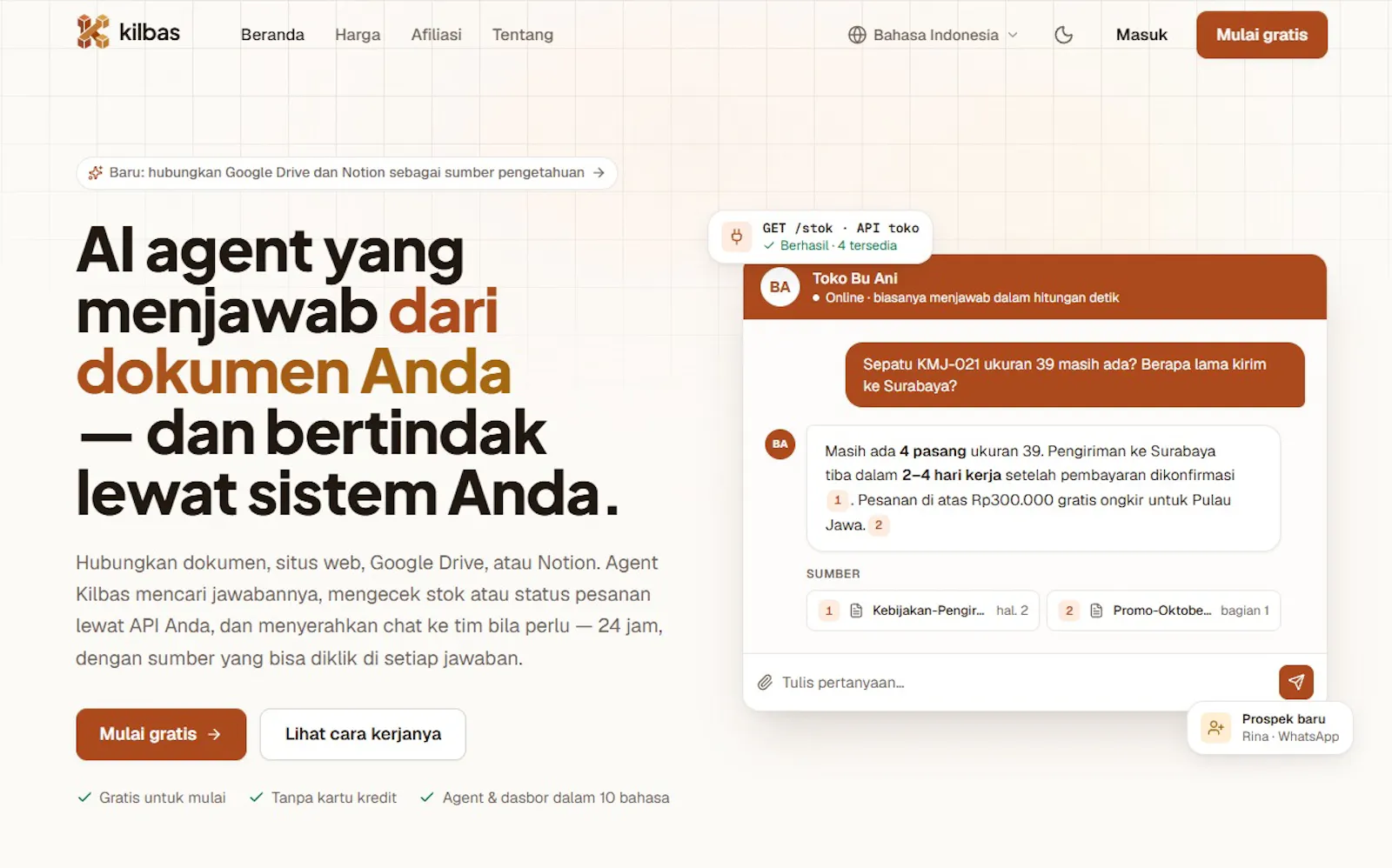Open the Baru Google Drive and Notion announcement
1392x868 pixels.
[x=346, y=172]
